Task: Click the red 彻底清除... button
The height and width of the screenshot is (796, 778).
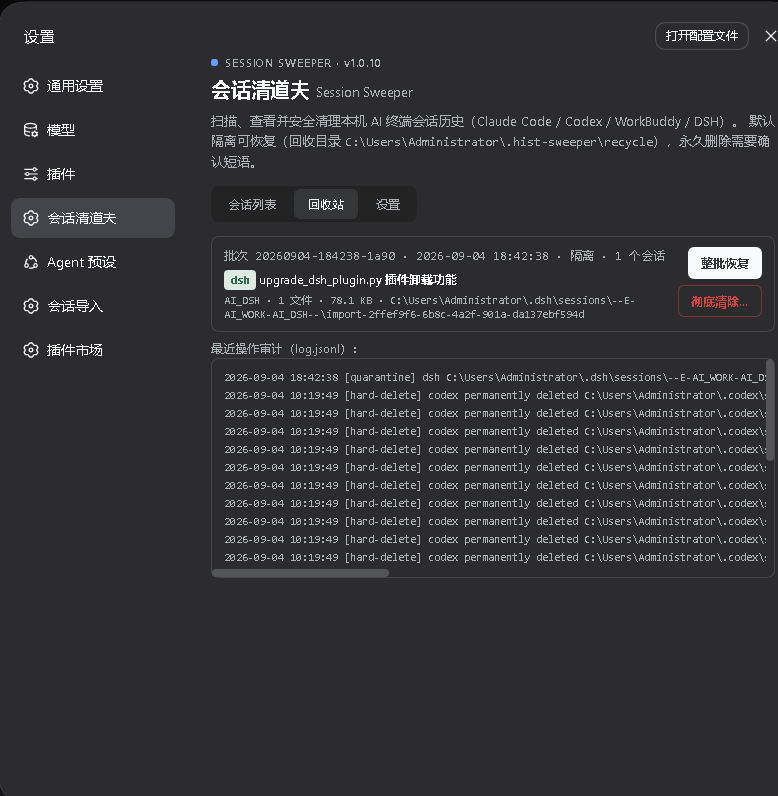Action: [720, 302]
